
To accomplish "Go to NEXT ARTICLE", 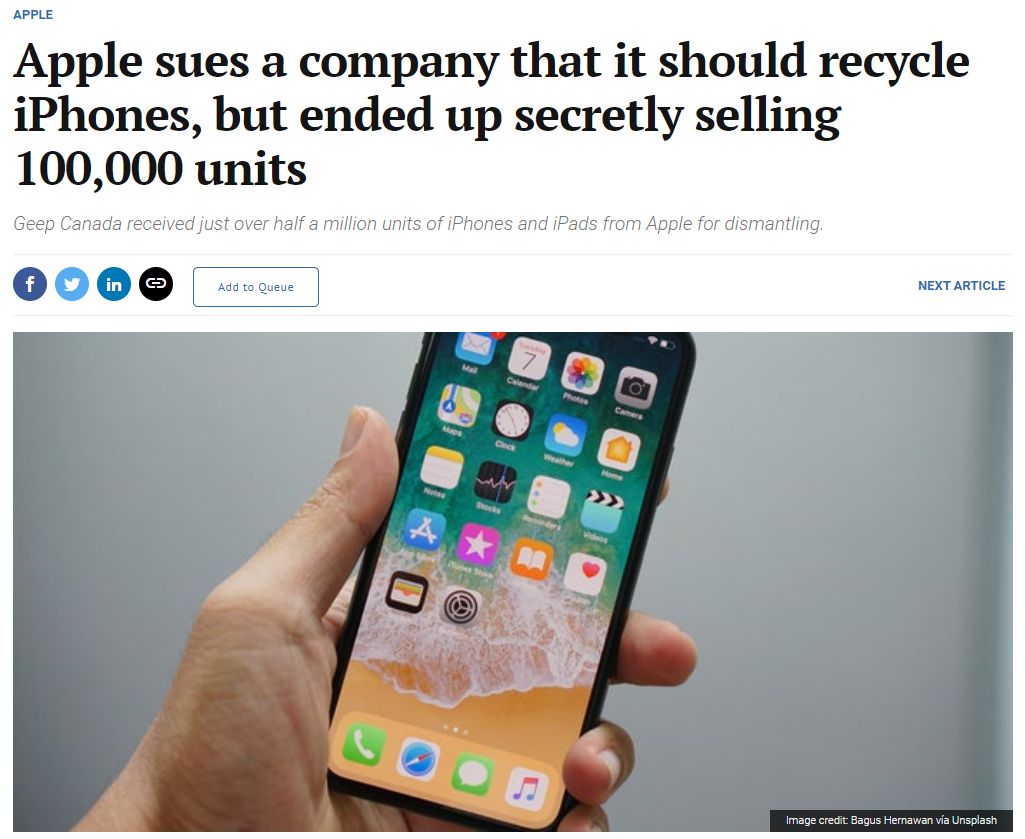I will click(961, 286).
